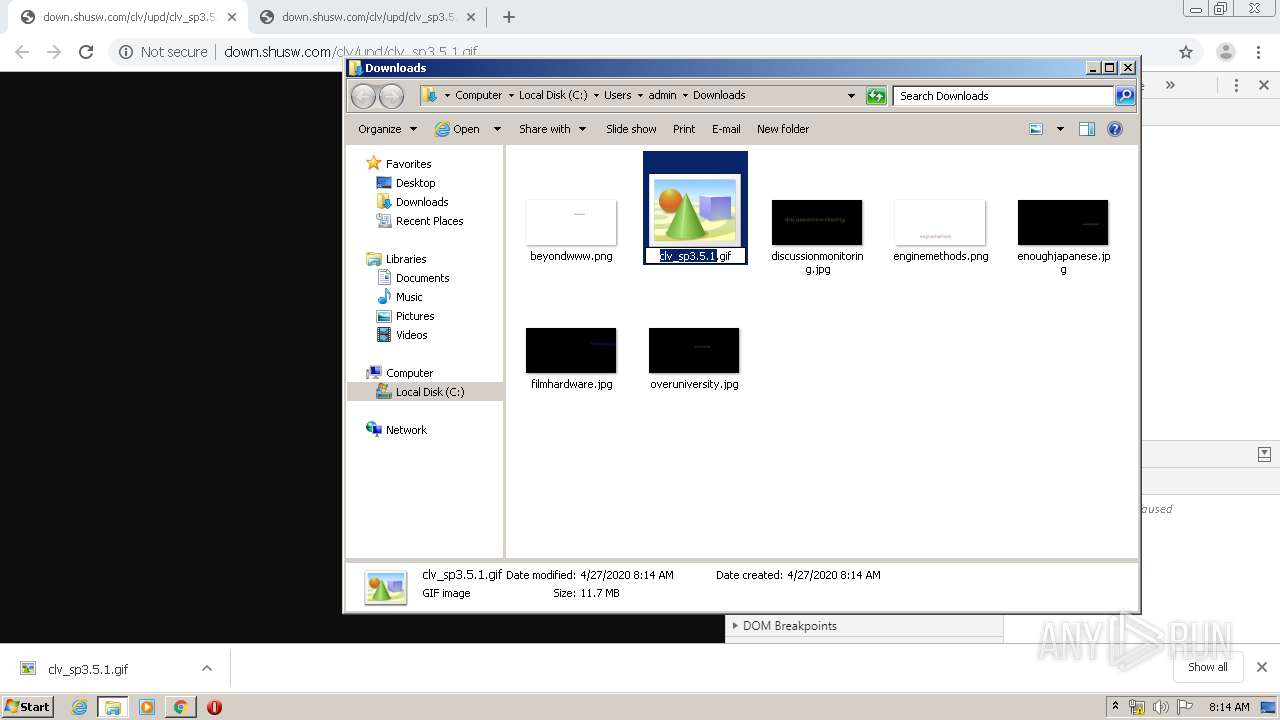Open Music library
This screenshot has height=720, width=1280.
(409, 297)
